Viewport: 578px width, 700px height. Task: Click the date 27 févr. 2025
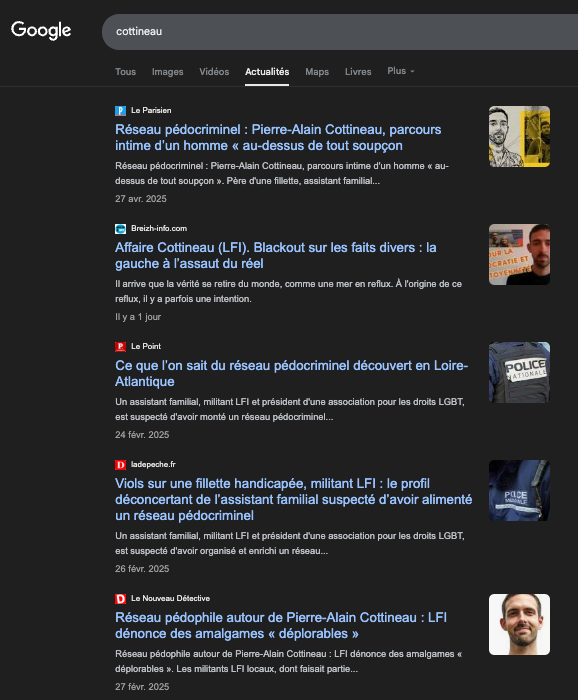click(142, 686)
